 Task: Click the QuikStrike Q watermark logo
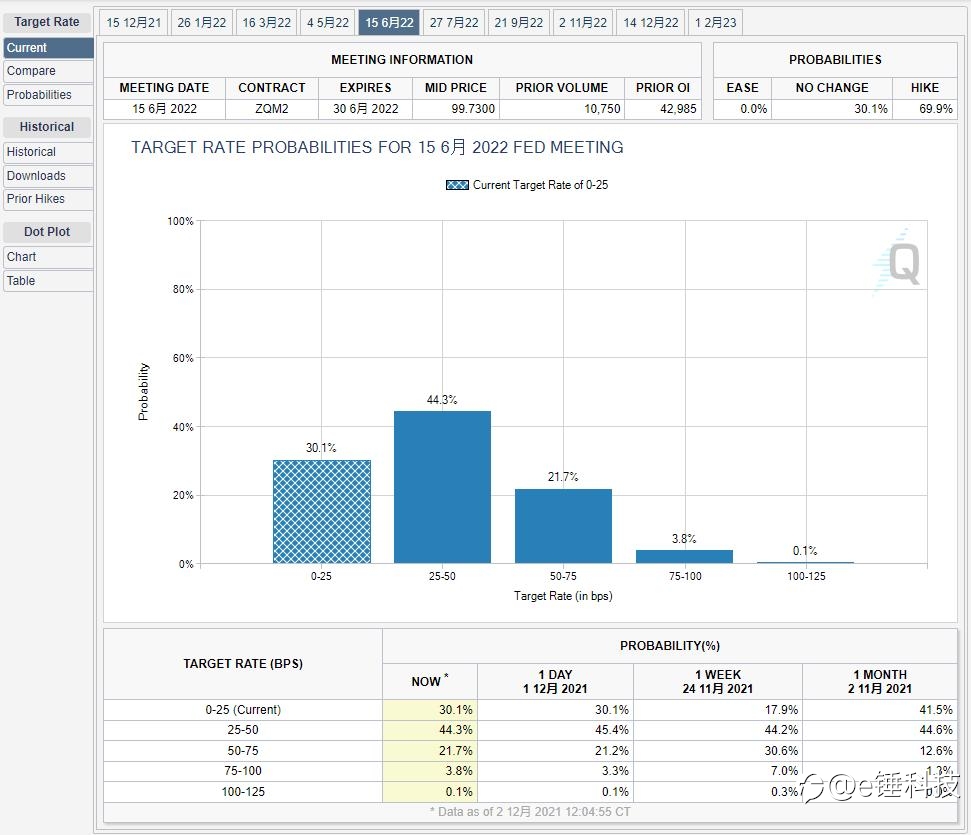click(897, 262)
